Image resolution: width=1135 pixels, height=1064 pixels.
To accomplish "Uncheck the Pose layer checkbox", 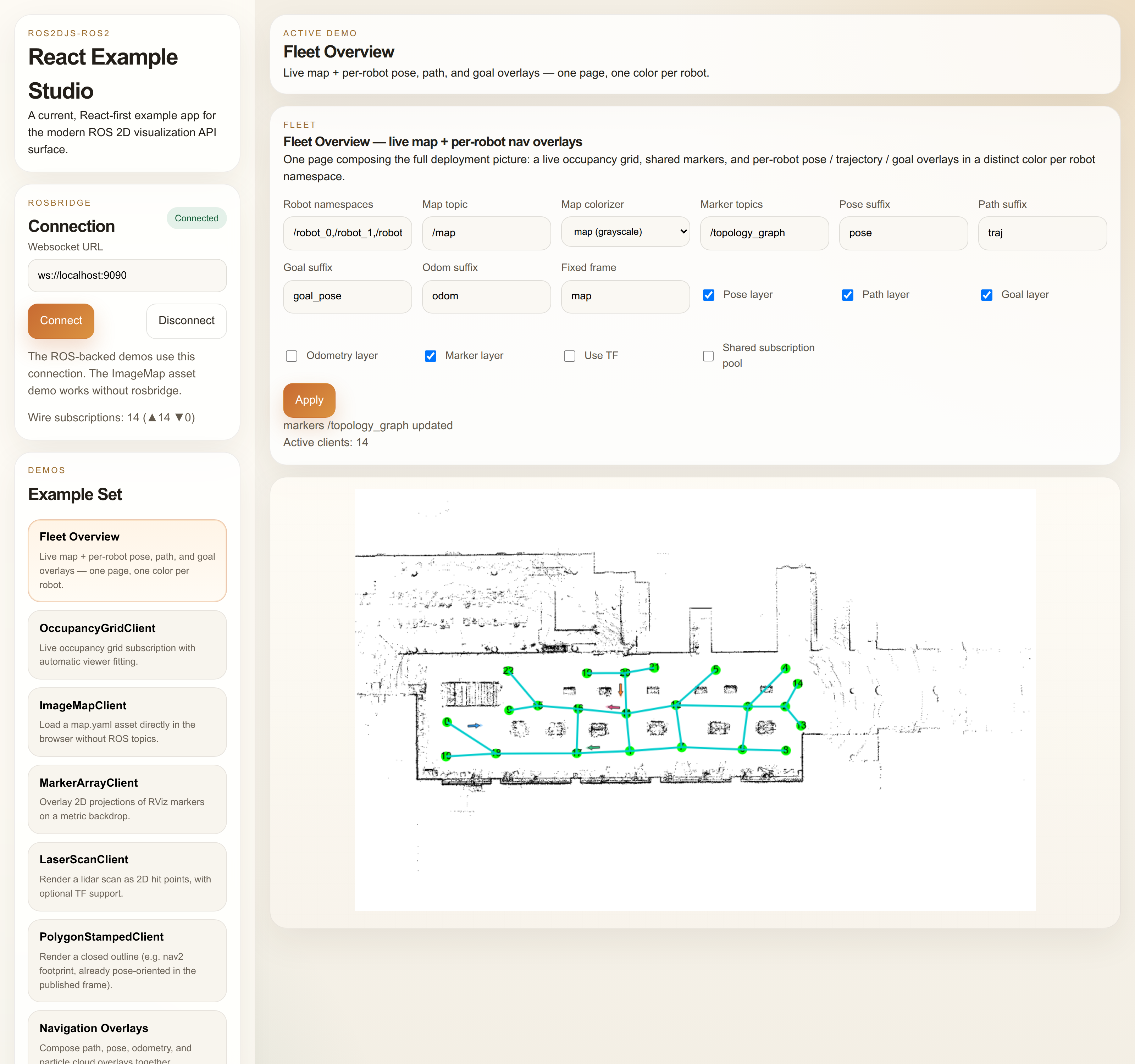I will click(709, 295).
